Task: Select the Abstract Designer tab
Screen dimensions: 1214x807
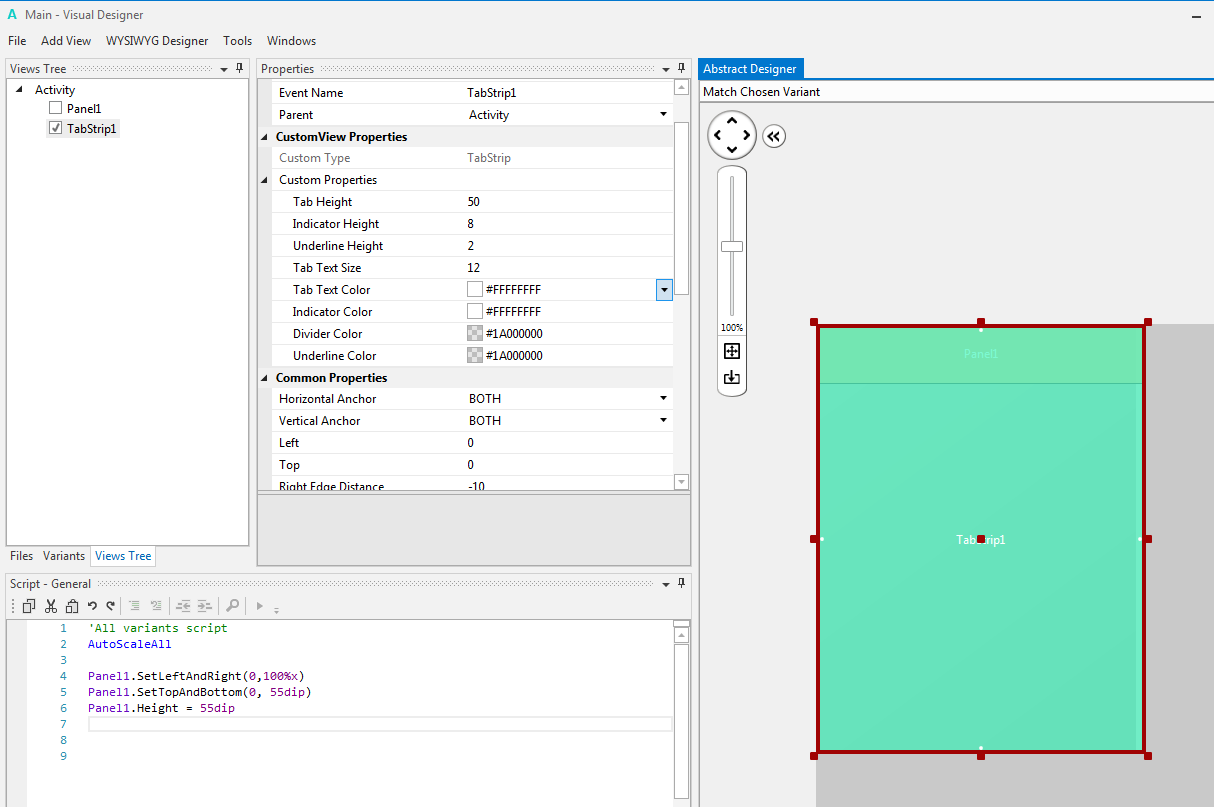Action: [x=750, y=69]
